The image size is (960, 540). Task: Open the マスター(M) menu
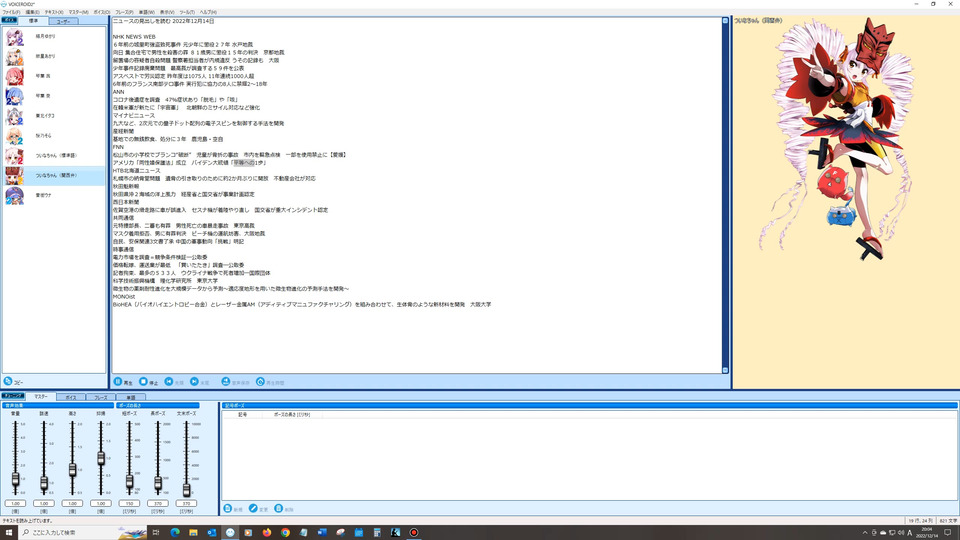pyautogui.click(x=78, y=12)
